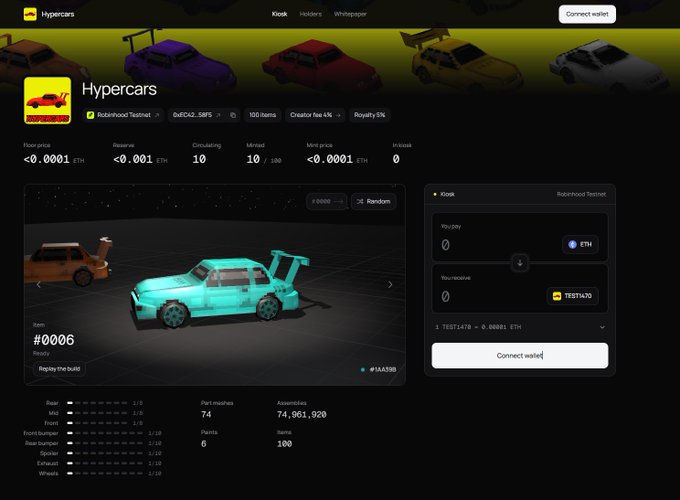
Task: Show previous car with left chevron
Action: click(x=39, y=284)
